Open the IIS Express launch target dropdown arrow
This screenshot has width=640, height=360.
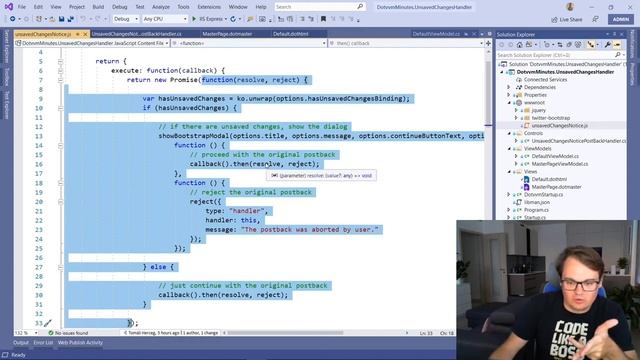click(x=226, y=19)
